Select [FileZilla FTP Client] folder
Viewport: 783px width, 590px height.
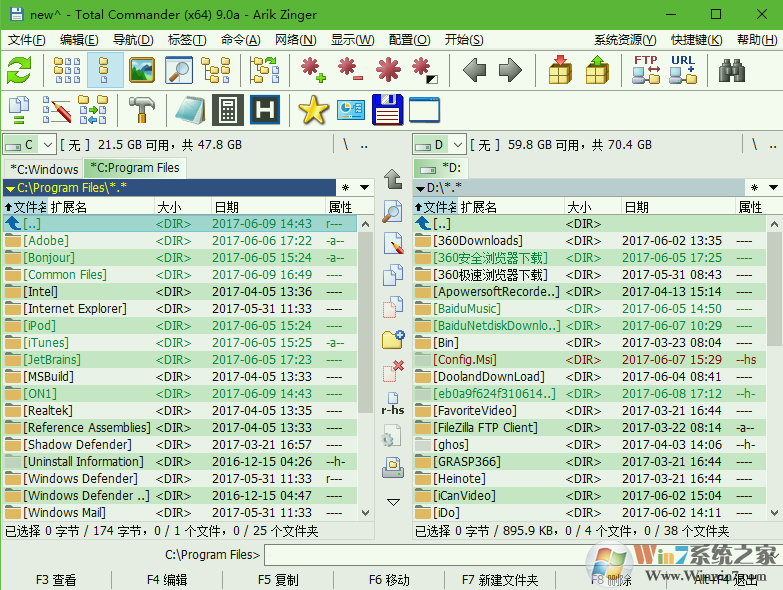tap(590, 427)
